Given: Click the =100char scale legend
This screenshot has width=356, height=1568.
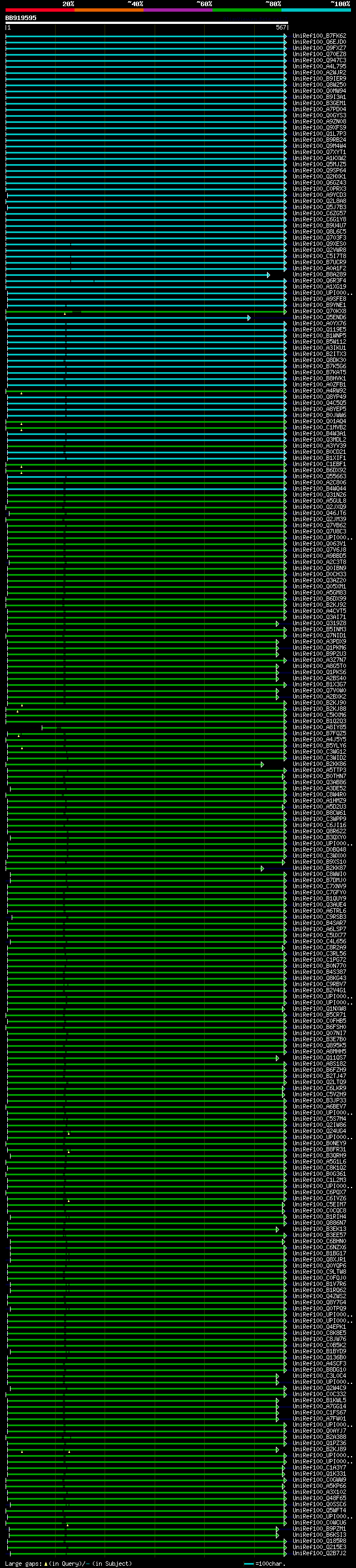Looking at the screenshot, I should [265, 1564].
